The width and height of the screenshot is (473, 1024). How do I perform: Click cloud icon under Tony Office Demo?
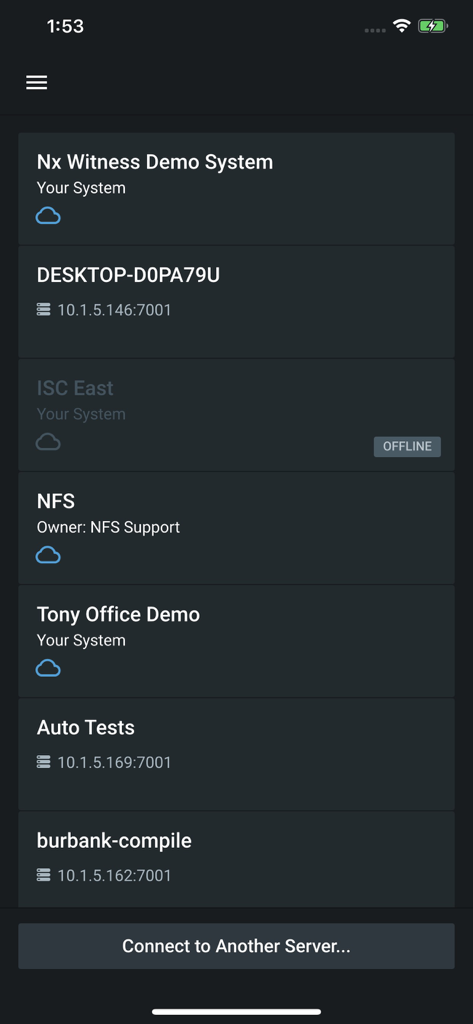pyautogui.click(x=48, y=669)
